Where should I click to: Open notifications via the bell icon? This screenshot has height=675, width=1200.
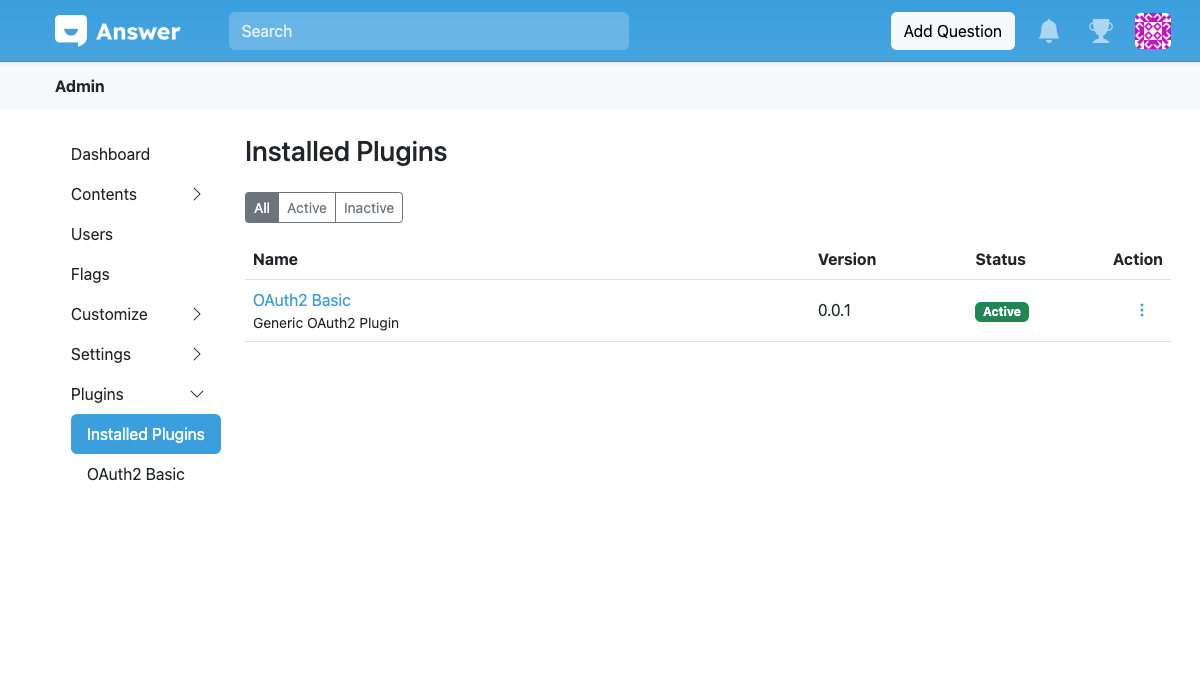(x=1048, y=31)
